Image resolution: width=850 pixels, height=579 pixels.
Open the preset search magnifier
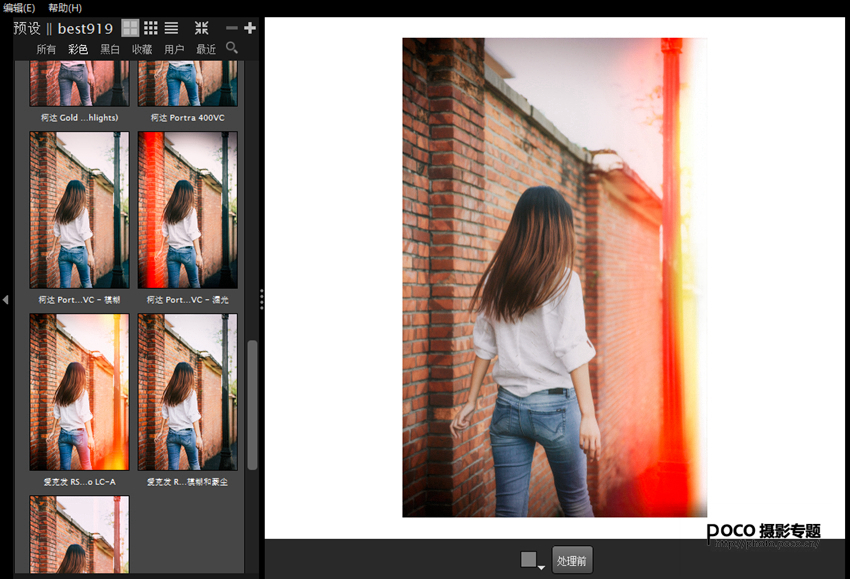pos(232,48)
